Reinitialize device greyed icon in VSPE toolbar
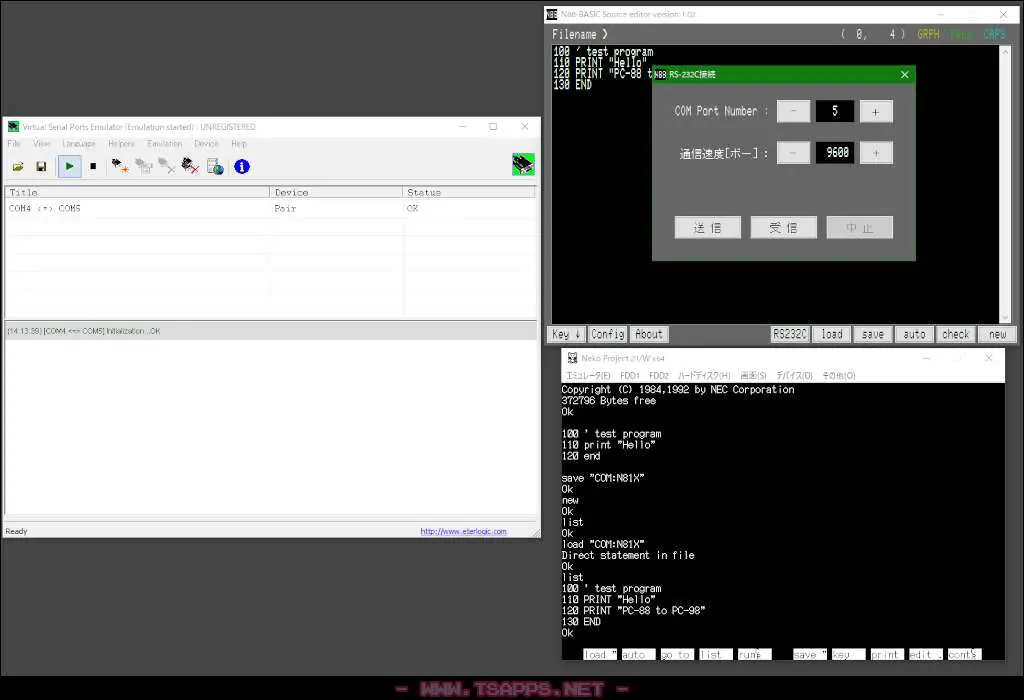Viewport: 1024px width, 700px height. point(144,167)
